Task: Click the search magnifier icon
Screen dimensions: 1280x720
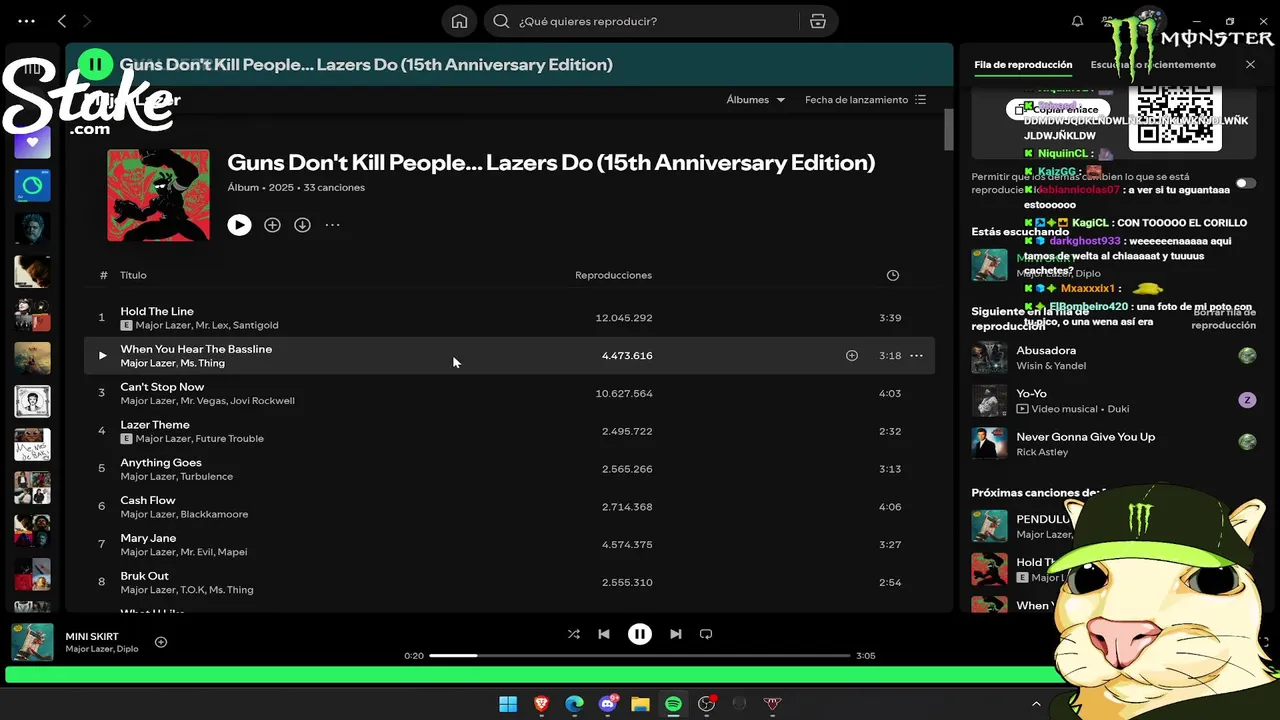Action: tap(502, 21)
